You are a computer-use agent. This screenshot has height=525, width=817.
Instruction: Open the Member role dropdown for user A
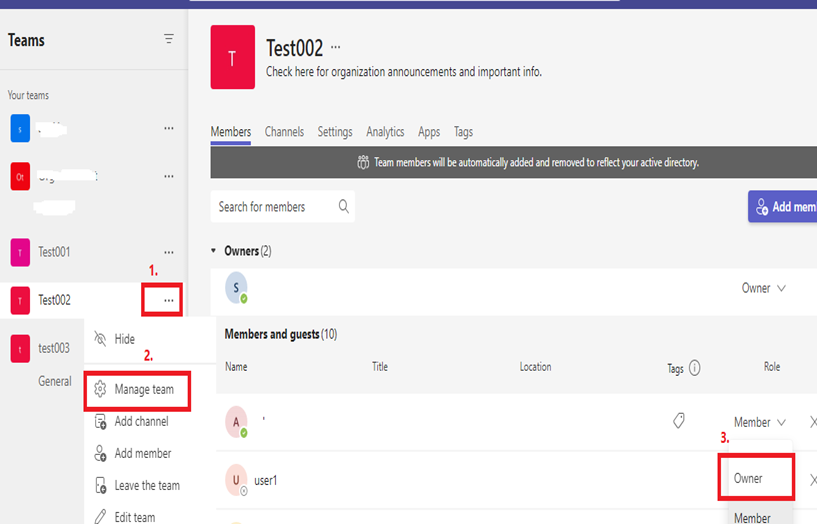[760, 422]
